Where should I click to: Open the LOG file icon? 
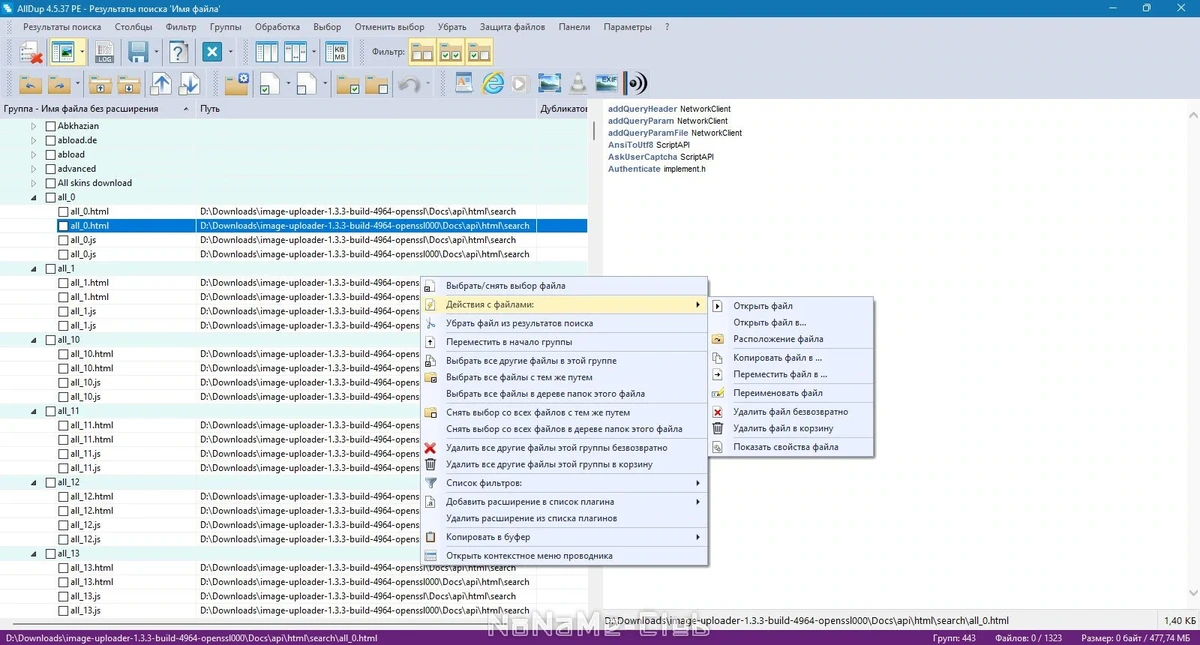tap(105, 52)
